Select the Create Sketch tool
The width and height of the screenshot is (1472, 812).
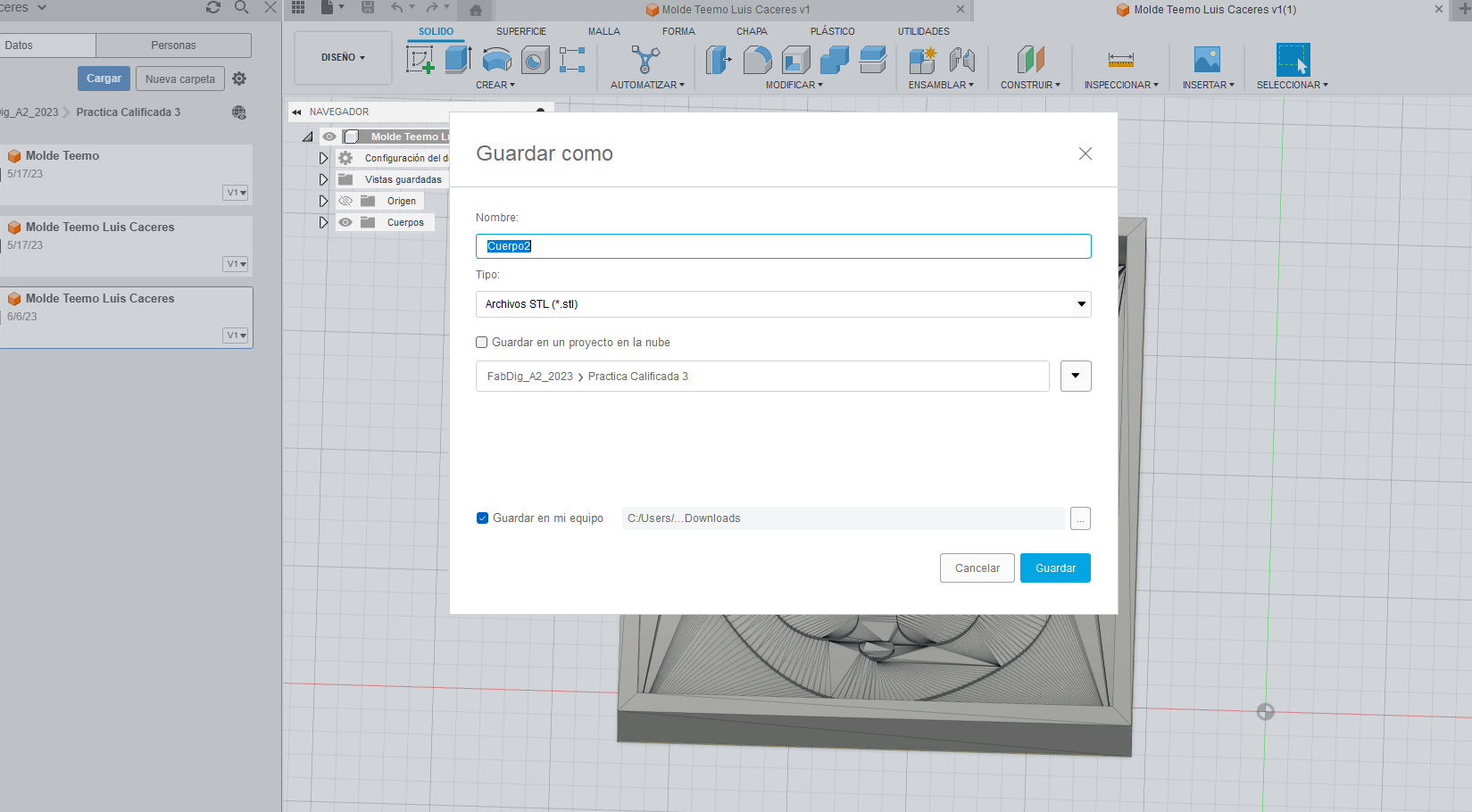420,60
